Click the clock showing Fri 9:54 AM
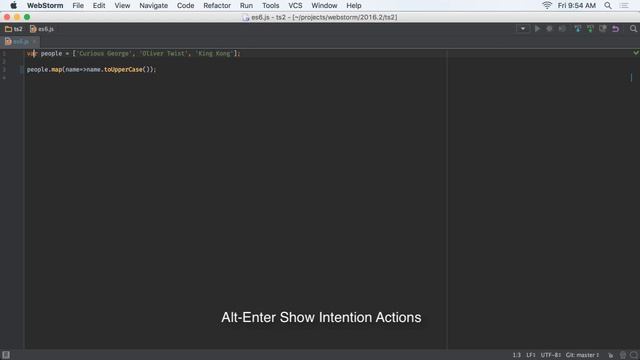This screenshot has height=360, width=640. click(576, 5)
